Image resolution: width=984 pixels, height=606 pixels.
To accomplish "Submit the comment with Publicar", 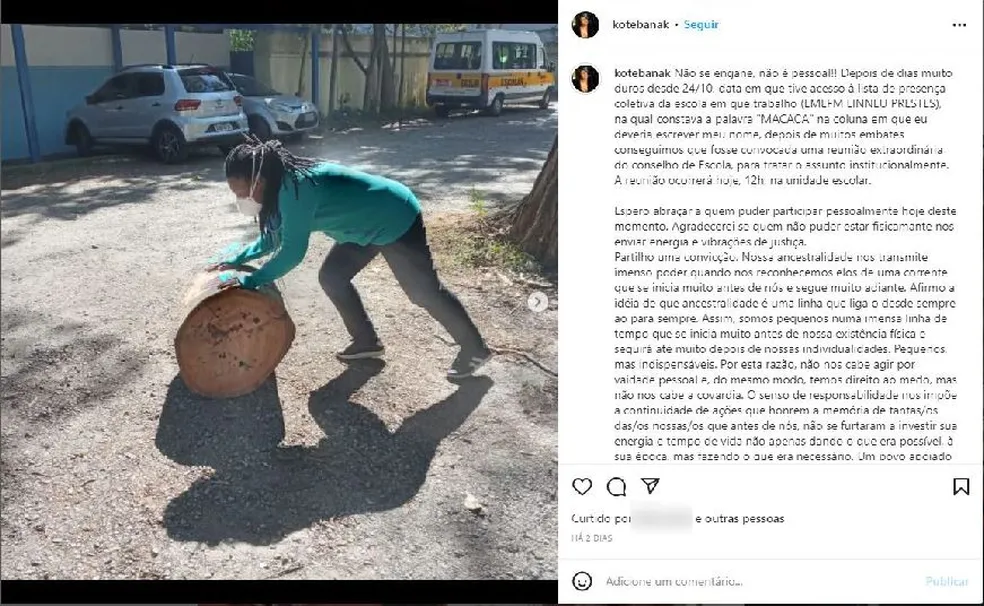I will (x=947, y=582).
